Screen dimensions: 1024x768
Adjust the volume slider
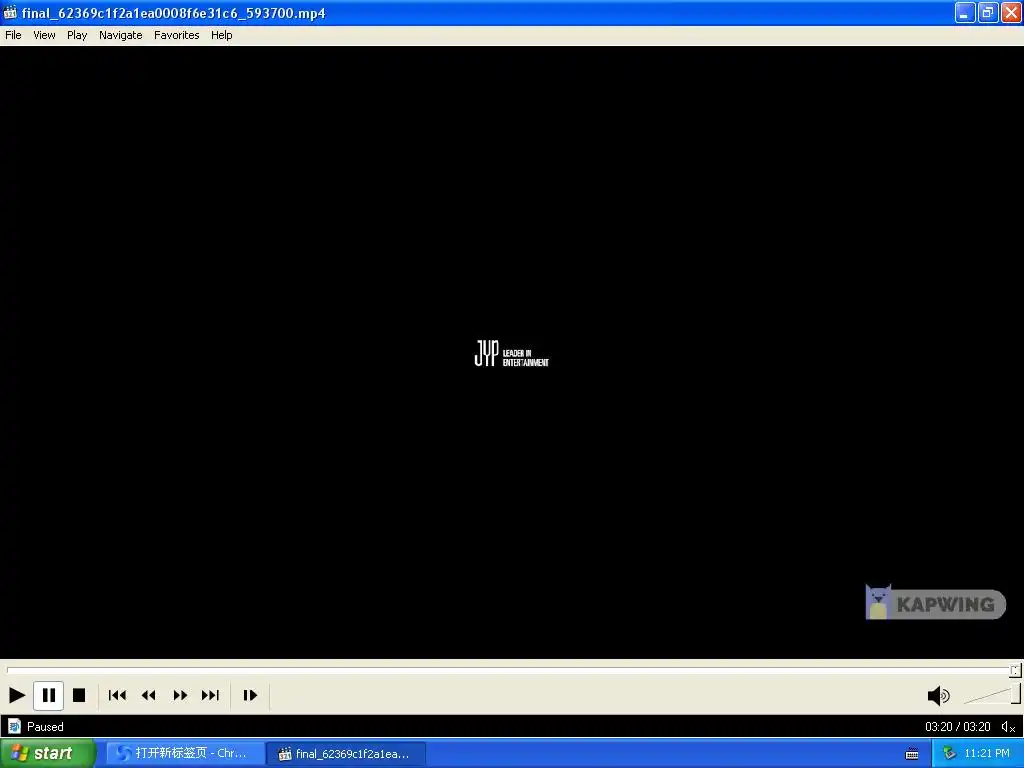click(x=992, y=695)
